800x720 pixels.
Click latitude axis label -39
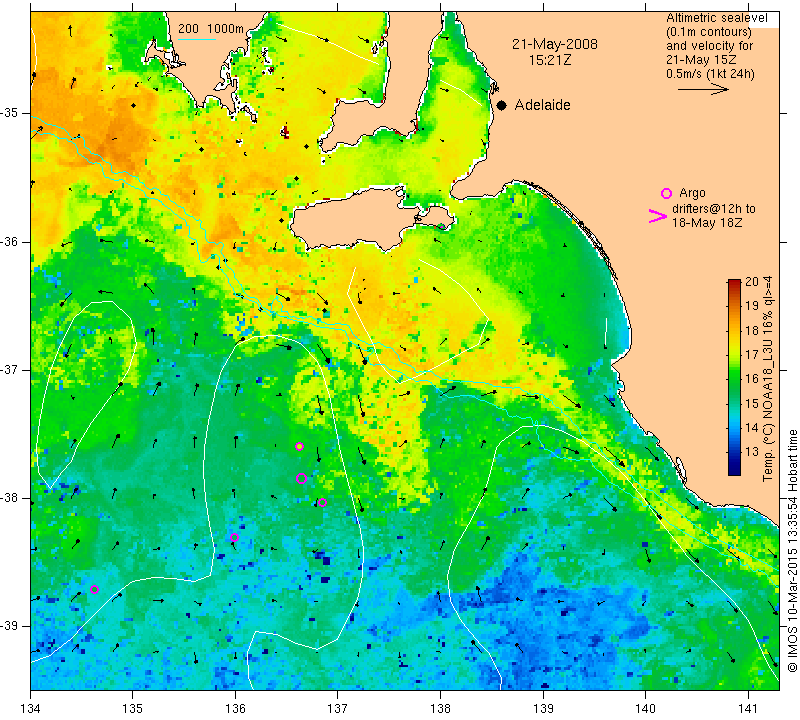coord(10,626)
